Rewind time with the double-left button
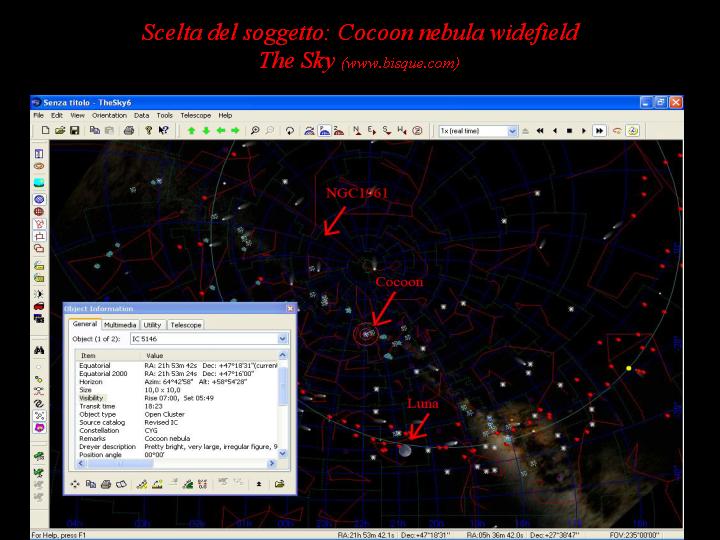720x540 pixels. click(540, 131)
